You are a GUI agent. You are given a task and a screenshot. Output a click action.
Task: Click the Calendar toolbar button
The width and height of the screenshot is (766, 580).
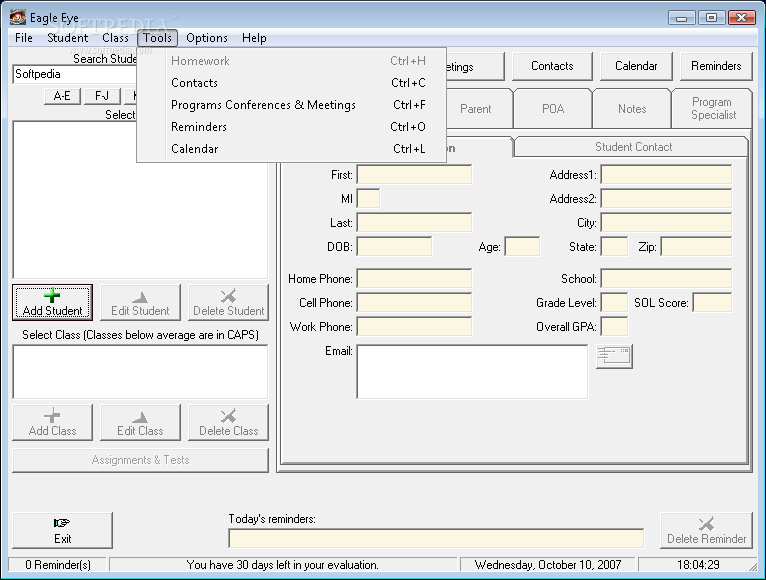coord(636,66)
